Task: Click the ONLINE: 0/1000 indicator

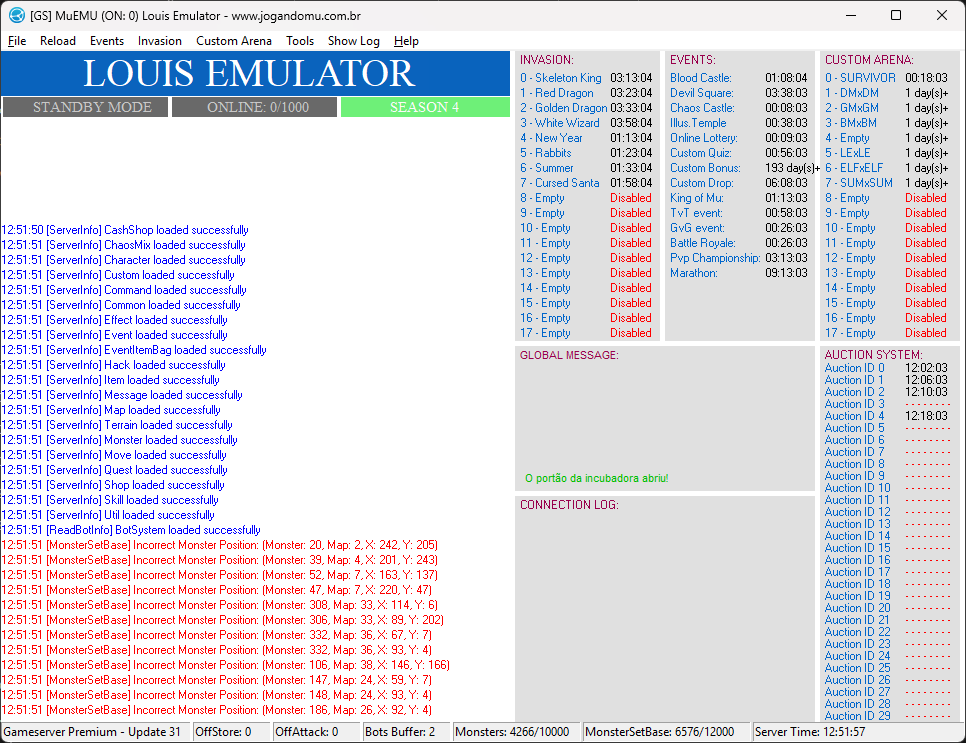Action: tap(254, 107)
